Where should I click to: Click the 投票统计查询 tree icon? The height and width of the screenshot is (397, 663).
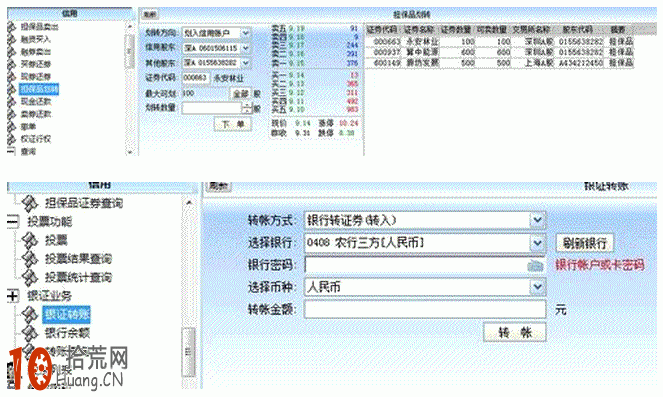coord(30,277)
